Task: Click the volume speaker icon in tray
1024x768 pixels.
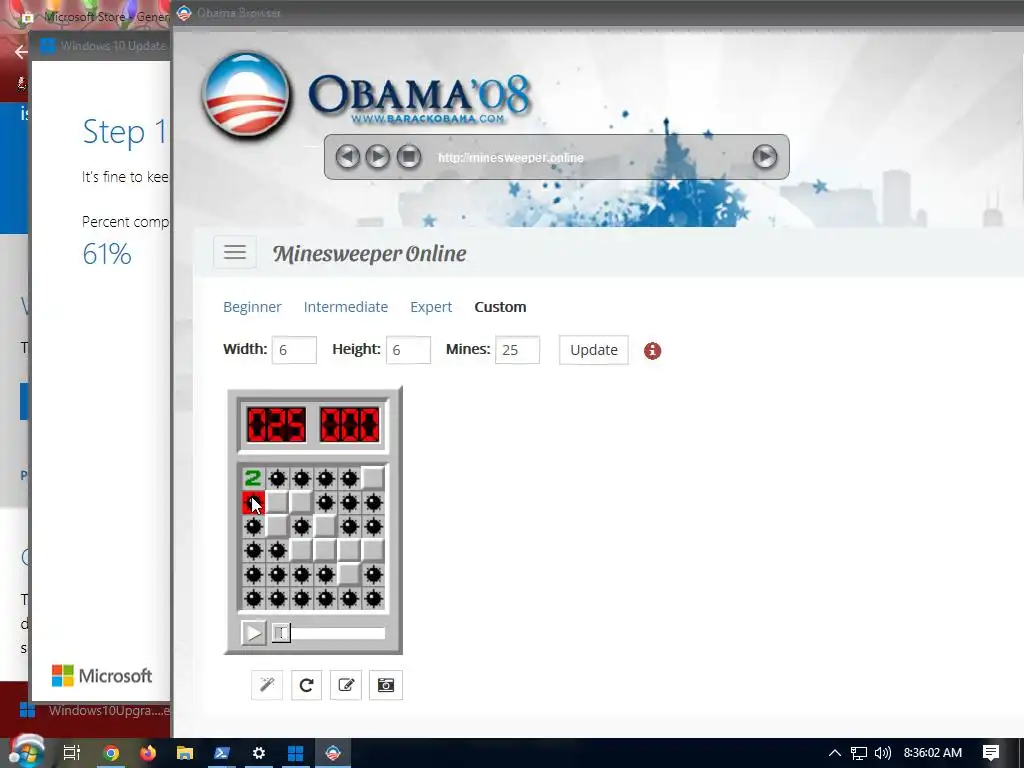Action: 882,753
